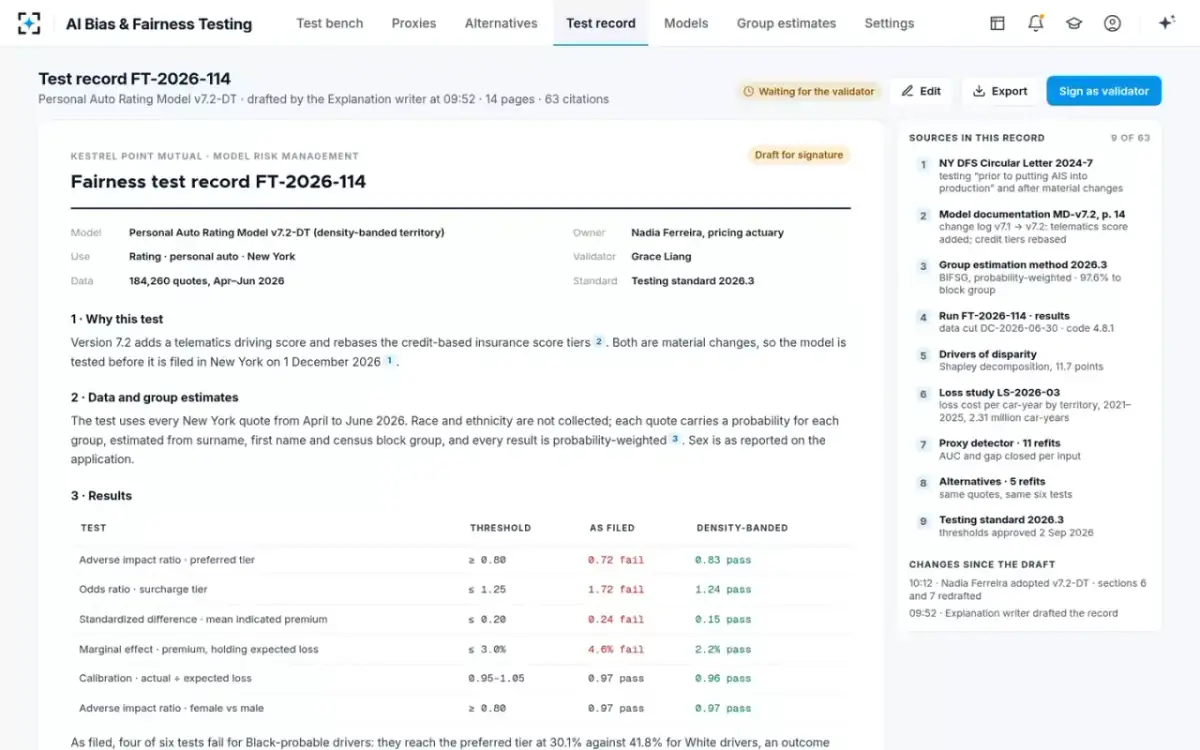Click the AS FILED column header
This screenshot has height=750, width=1200.
pyautogui.click(x=612, y=528)
